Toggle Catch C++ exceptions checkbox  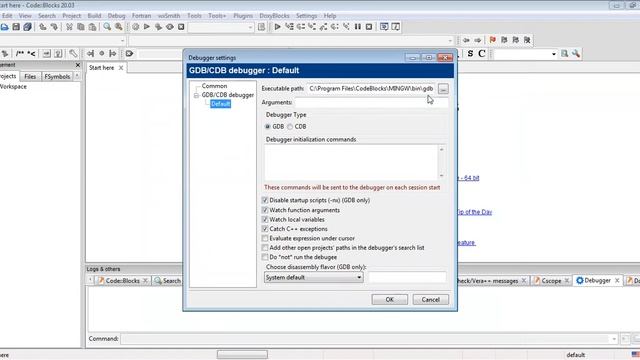(265, 229)
